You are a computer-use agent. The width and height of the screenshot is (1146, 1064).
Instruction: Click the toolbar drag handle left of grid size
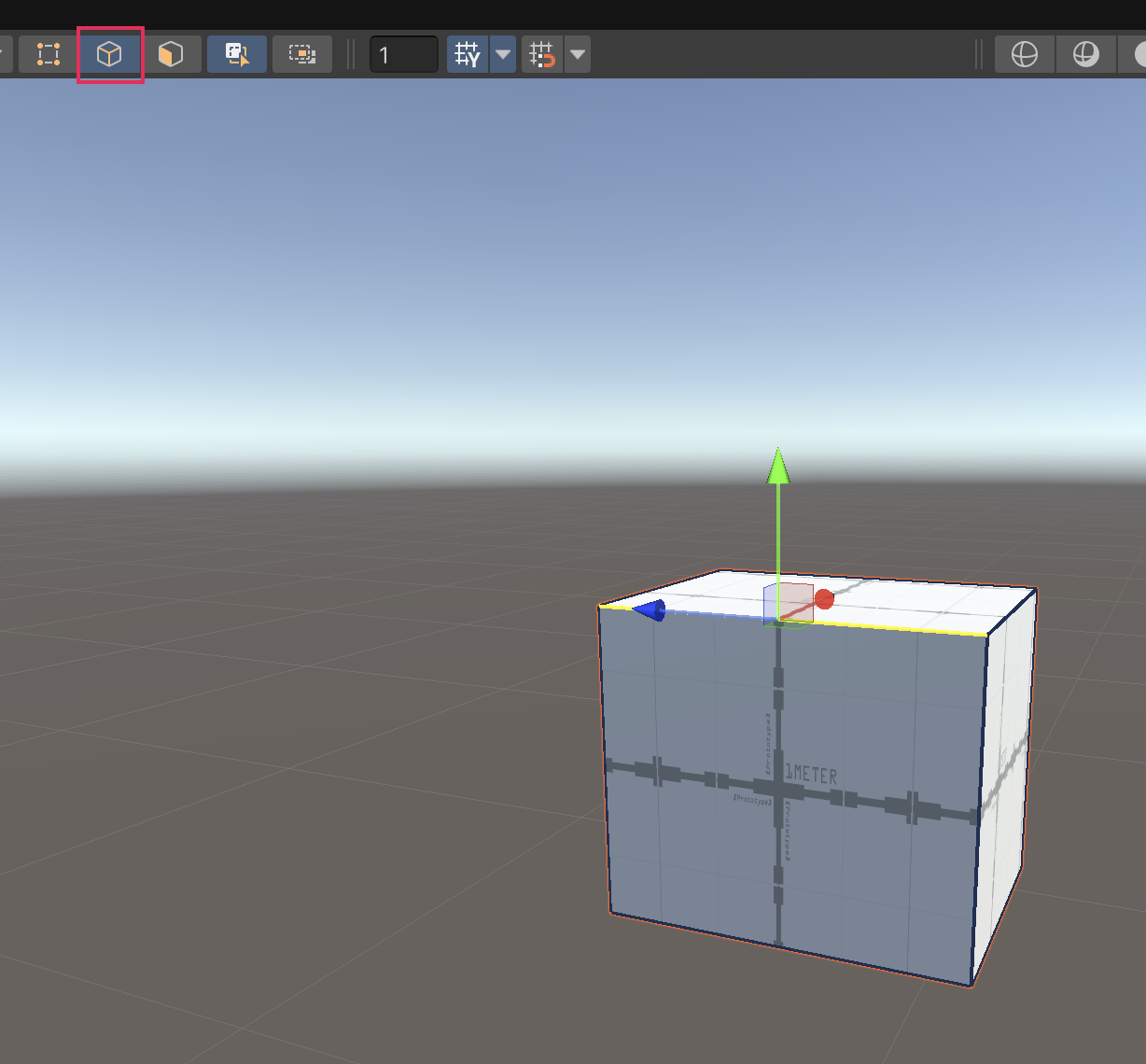point(351,54)
